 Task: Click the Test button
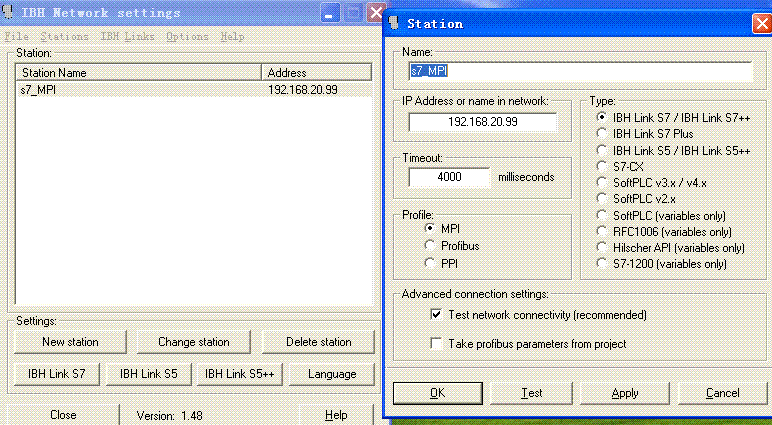pos(531,393)
